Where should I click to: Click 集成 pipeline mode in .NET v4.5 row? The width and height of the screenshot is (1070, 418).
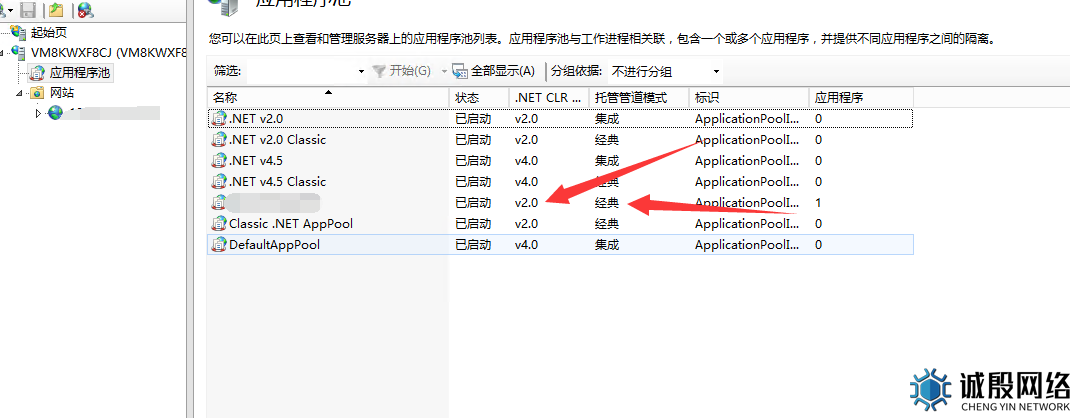(x=607, y=161)
